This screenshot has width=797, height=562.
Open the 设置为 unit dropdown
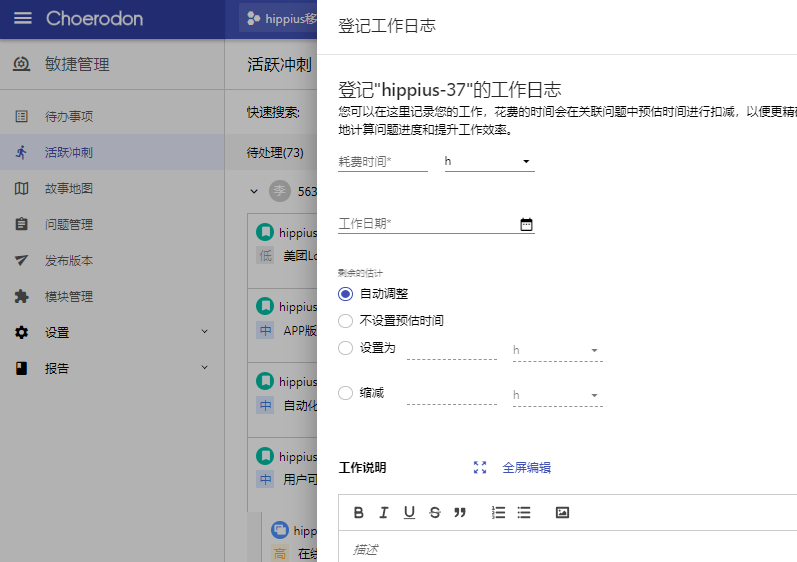[558, 350]
